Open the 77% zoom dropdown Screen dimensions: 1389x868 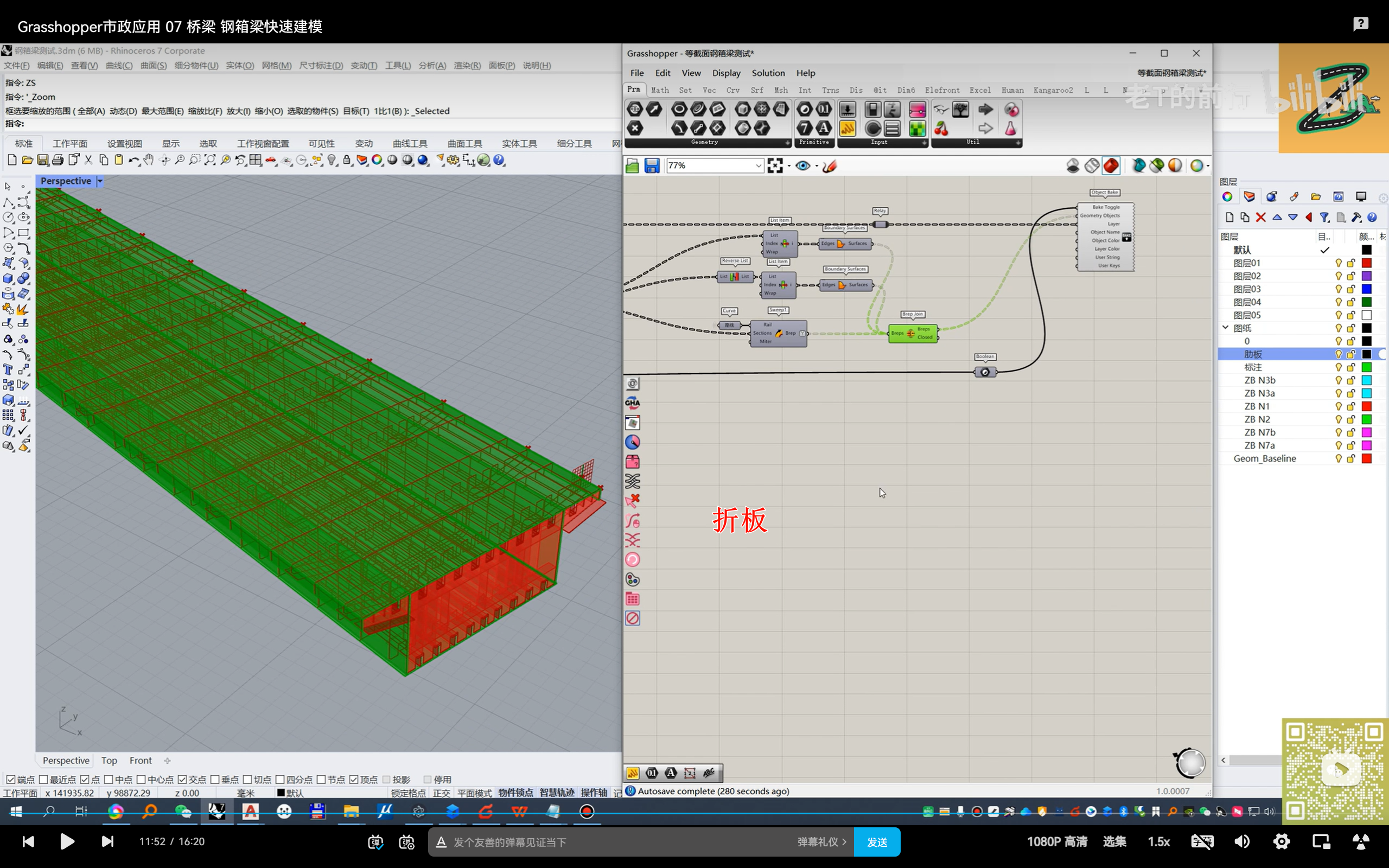point(757,166)
